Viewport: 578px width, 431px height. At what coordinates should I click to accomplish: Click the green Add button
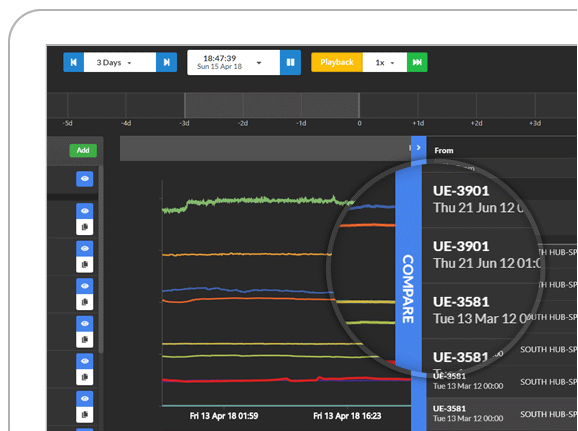pyautogui.click(x=83, y=150)
